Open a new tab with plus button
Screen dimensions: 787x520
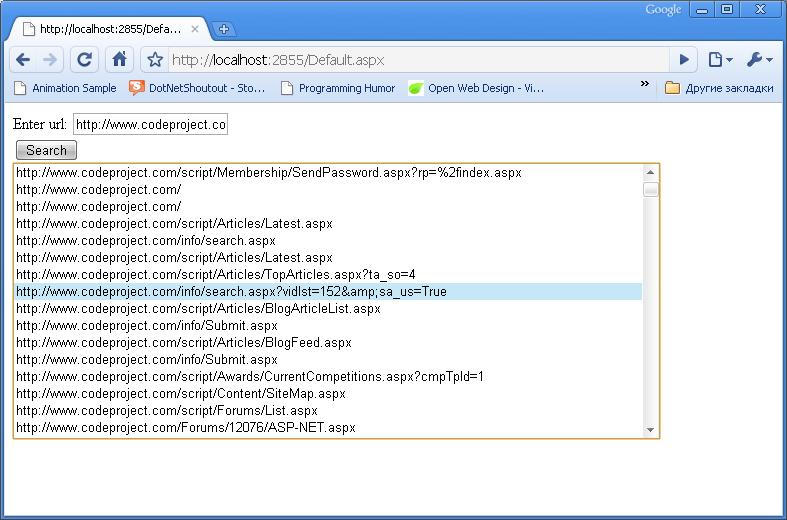pos(224,29)
